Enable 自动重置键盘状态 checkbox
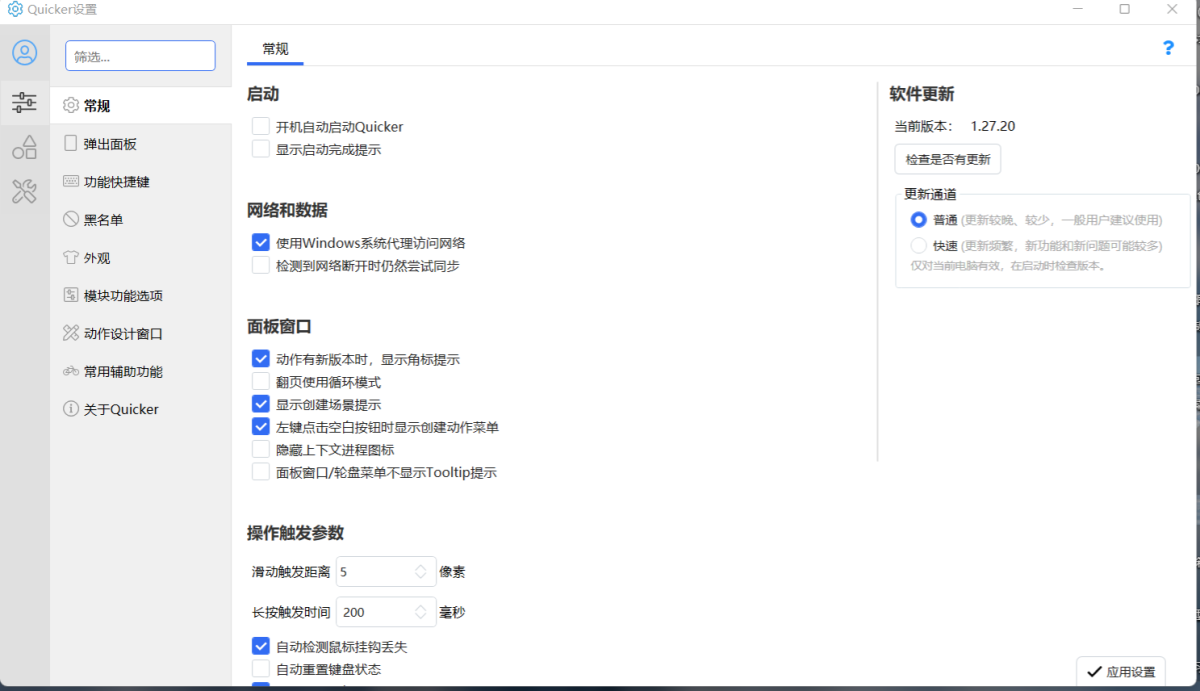This screenshot has height=691, width=1200. [261, 669]
